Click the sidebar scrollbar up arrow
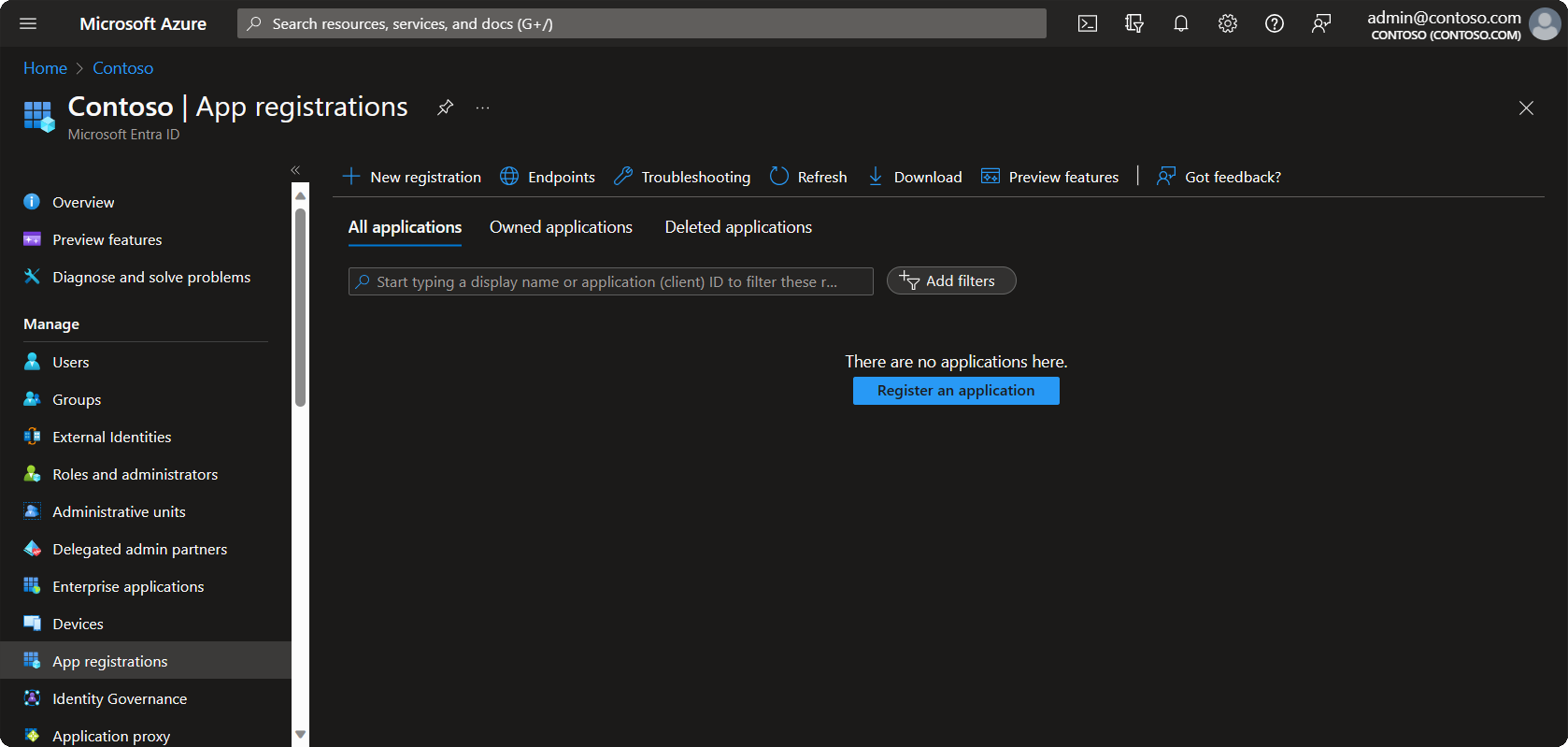Image resolution: width=1568 pixels, height=747 pixels. click(x=300, y=195)
